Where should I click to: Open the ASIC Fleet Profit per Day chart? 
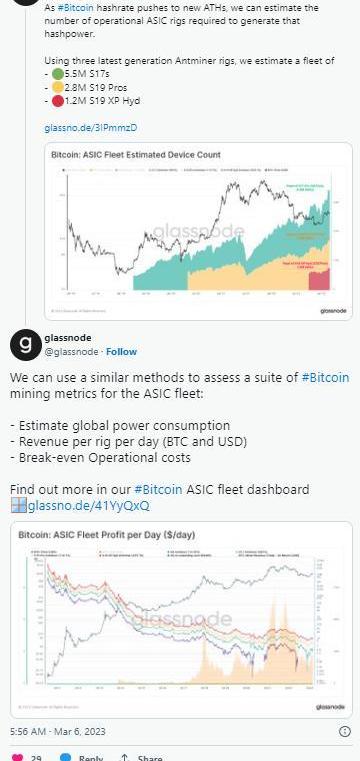point(181,620)
